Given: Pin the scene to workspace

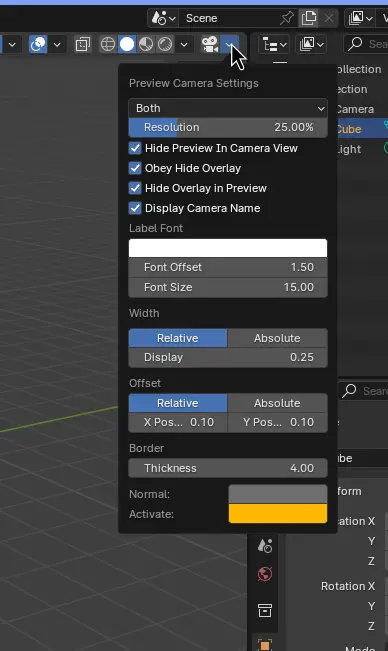Looking at the screenshot, I should tap(286, 18).
